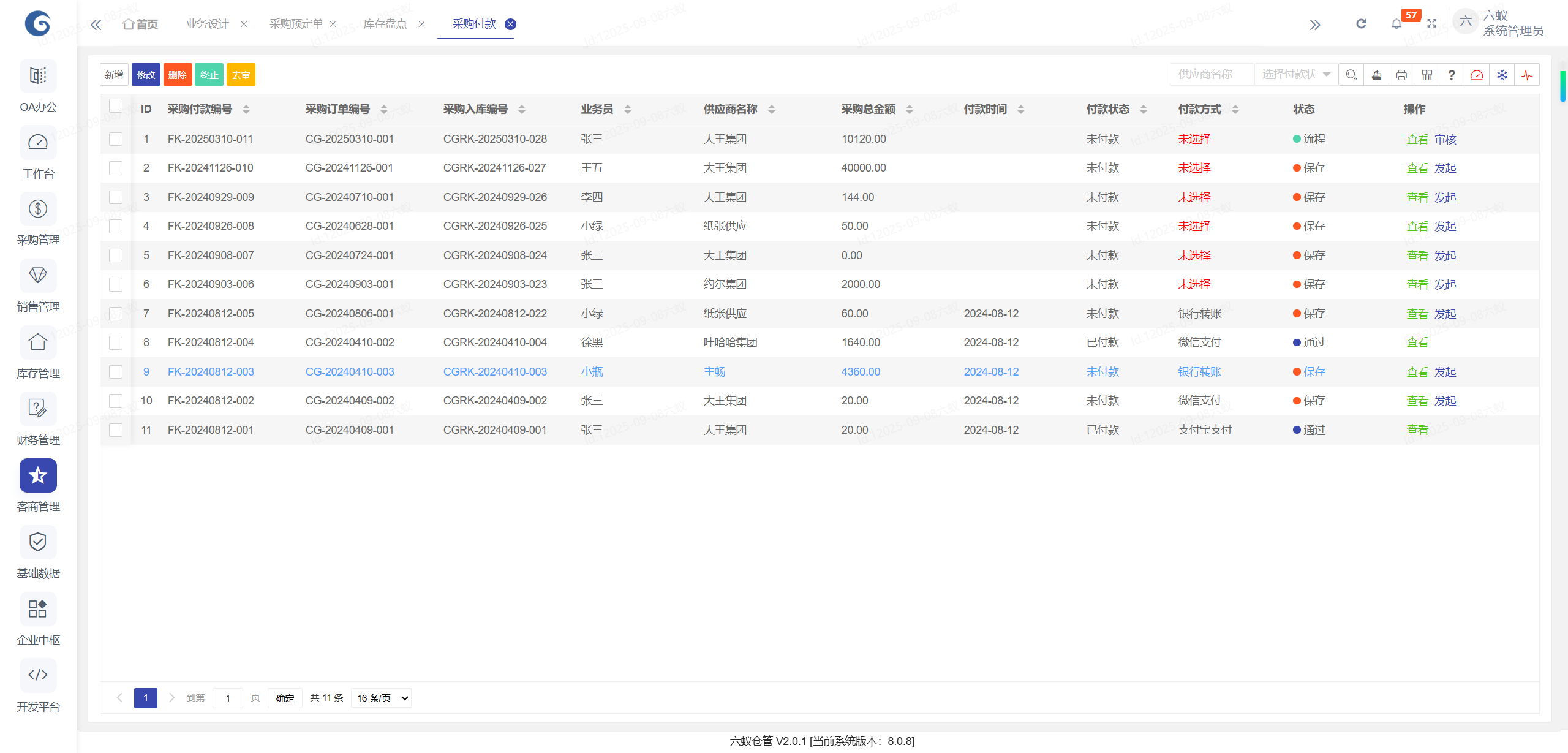1568x753 pixels.
Task: Click the blue 修改 button
Action: pos(146,75)
